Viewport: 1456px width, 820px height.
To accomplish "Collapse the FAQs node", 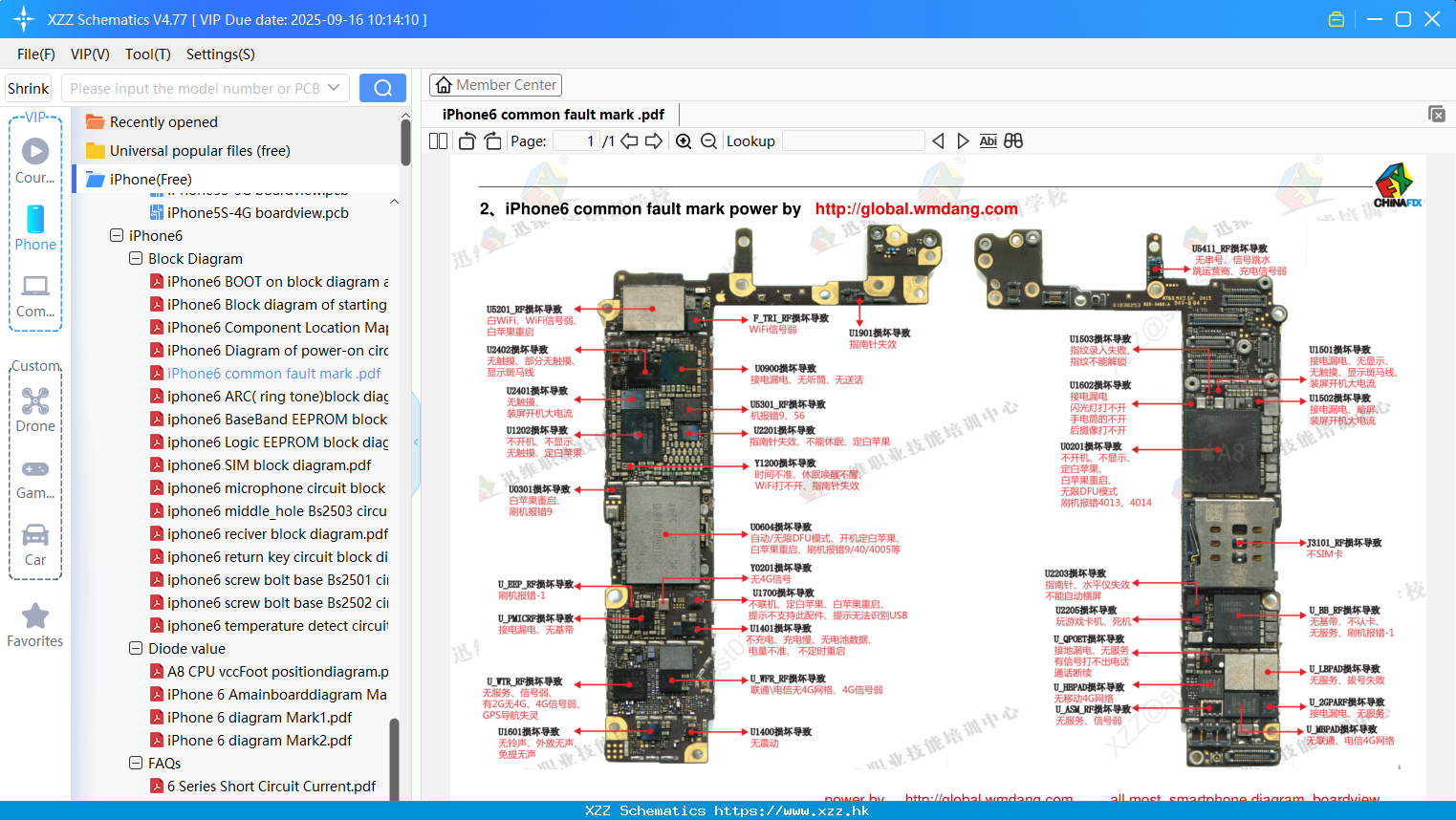I will 136,763.
